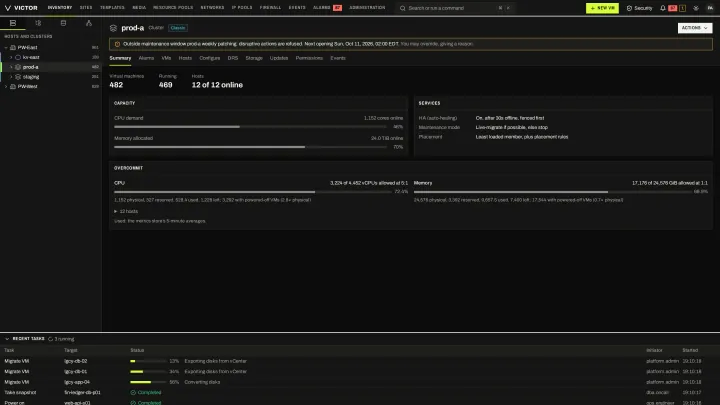Select the lgcy-app-04 task target
The width and height of the screenshot is (720, 405).
pos(77,382)
